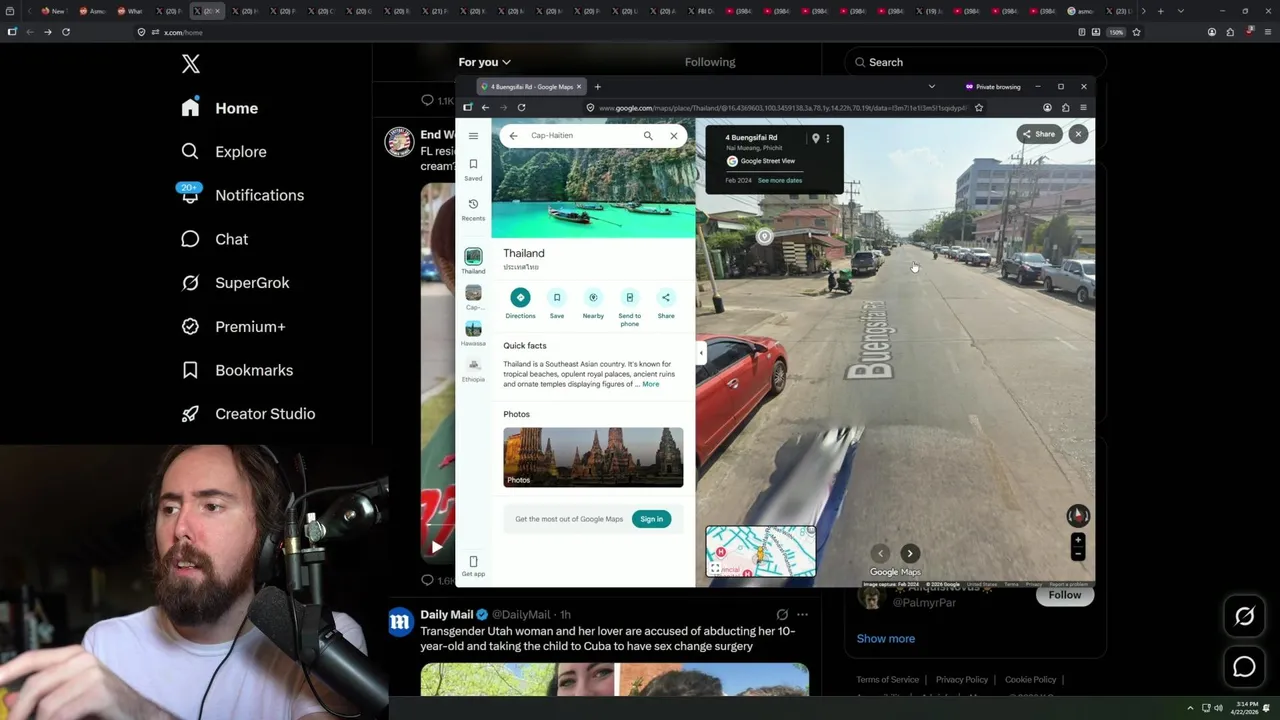Open the Google Maps hamburger menu
1280x720 pixels.
pyautogui.click(x=473, y=136)
